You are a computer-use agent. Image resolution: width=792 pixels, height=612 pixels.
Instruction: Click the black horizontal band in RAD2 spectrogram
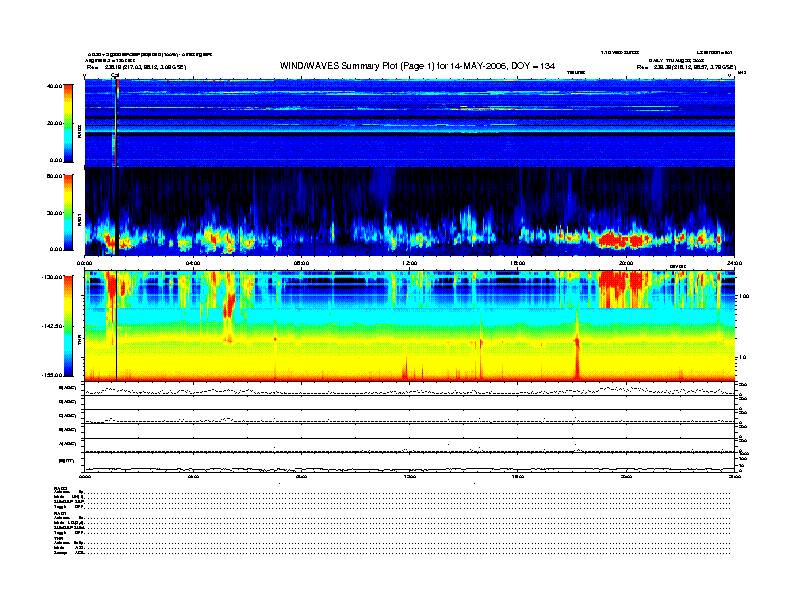tap(400, 117)
